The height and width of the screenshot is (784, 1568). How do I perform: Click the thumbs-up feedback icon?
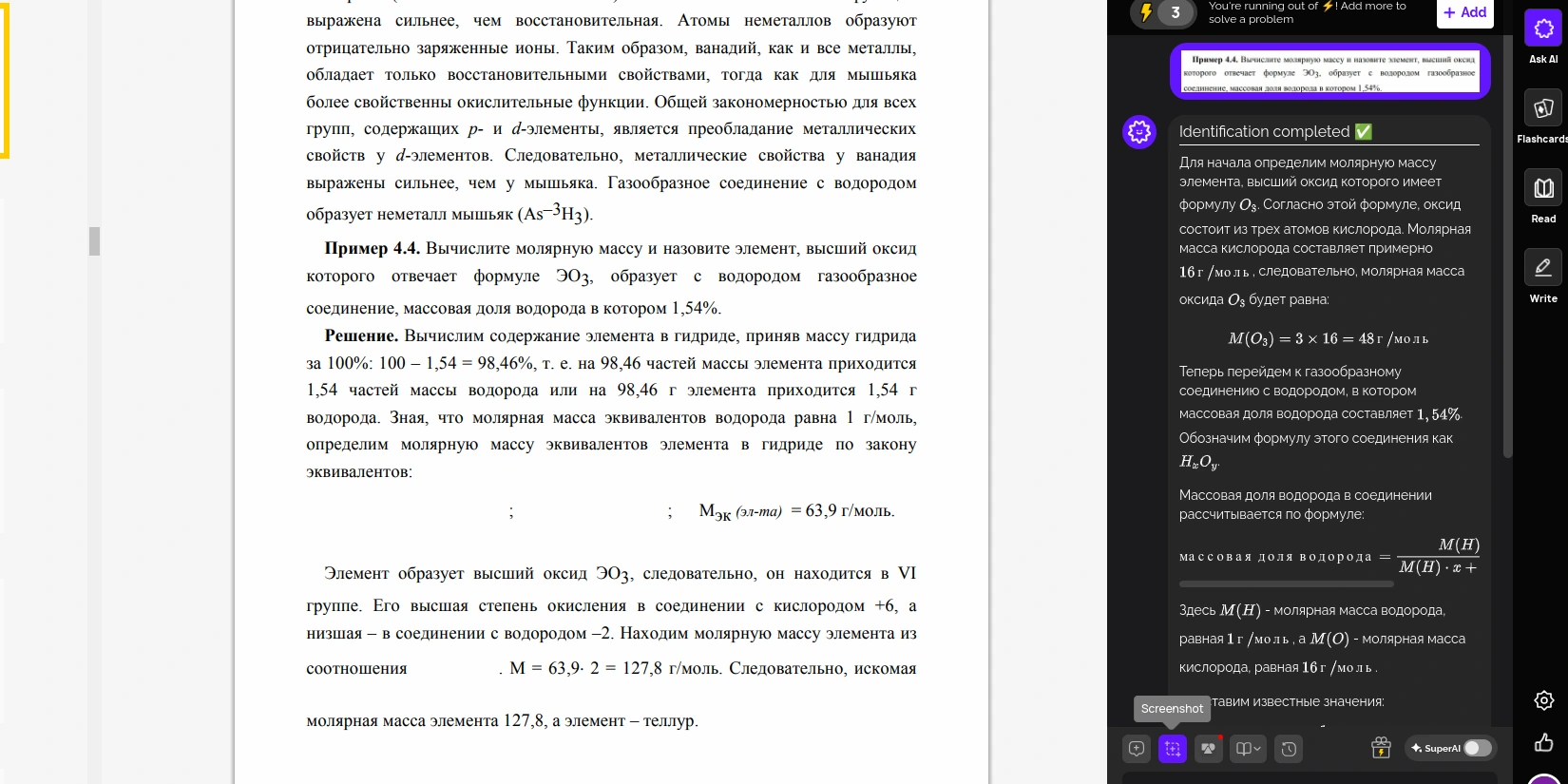pos(1544,742)
